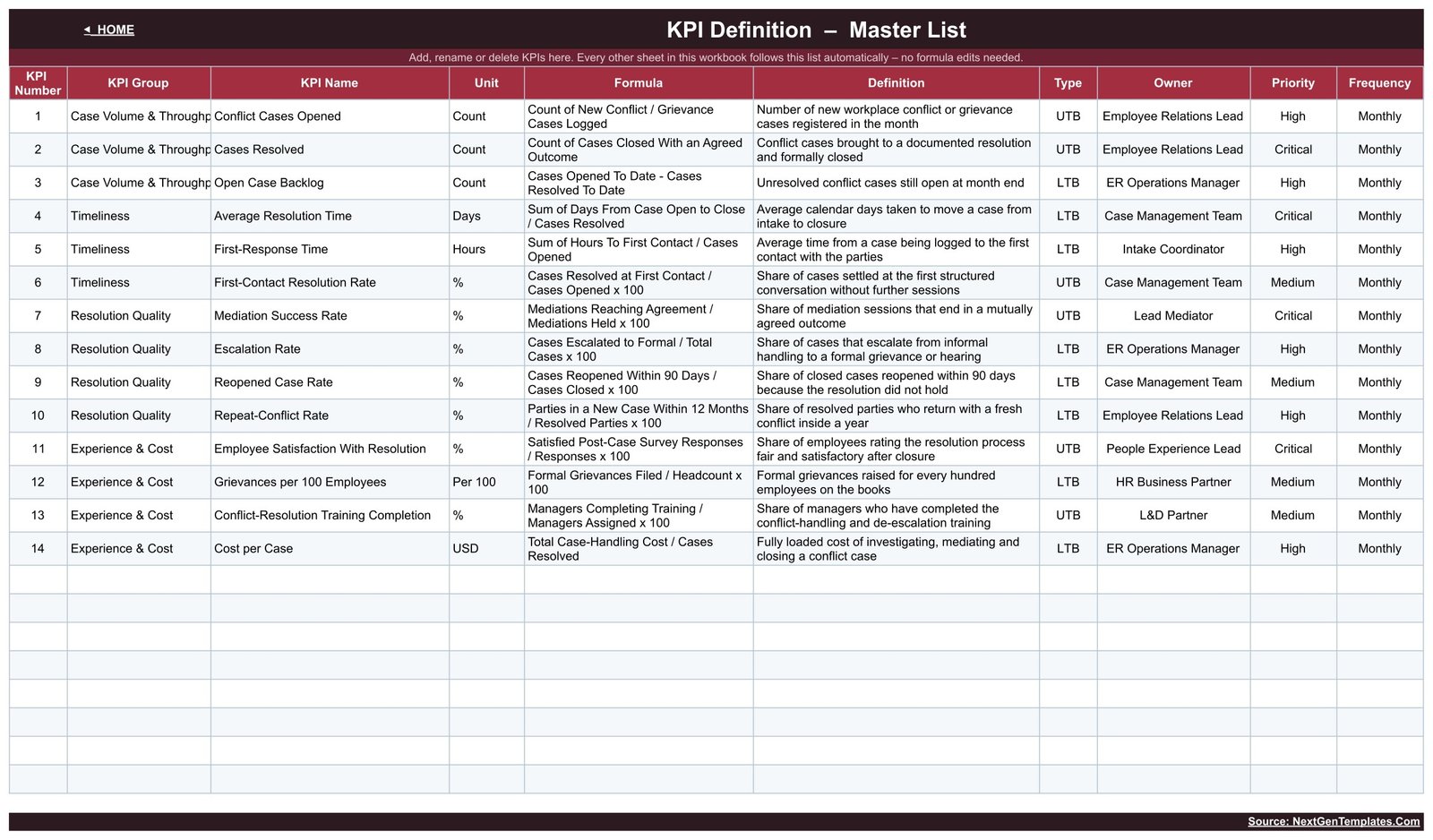The image size is (1433, 840).
Task: Click the 'Conflict Cases Opened' KPI name cell
Action: point(330,116)
